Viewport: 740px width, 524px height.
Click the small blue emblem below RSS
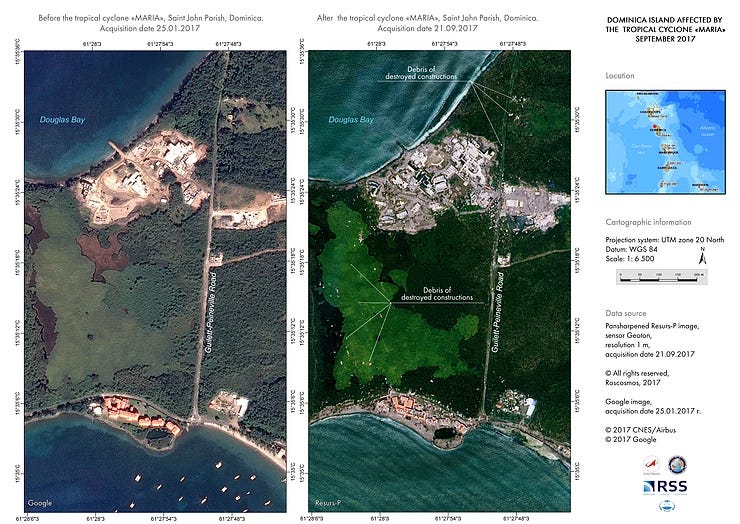(667, 507)
